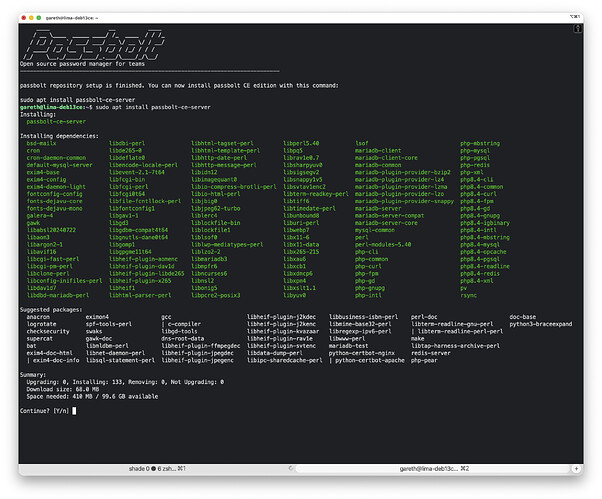This screenshot has width=602, height=499.
Task: Add a new terminal tab with plus button
Action: click(576, 469)
